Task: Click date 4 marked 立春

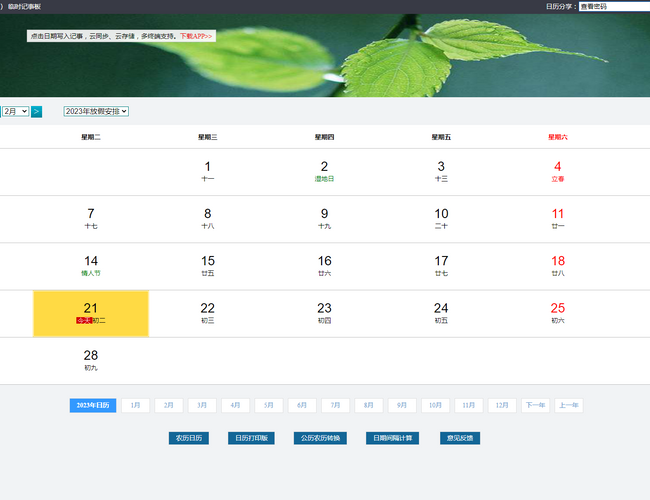Action: [558, 172]
